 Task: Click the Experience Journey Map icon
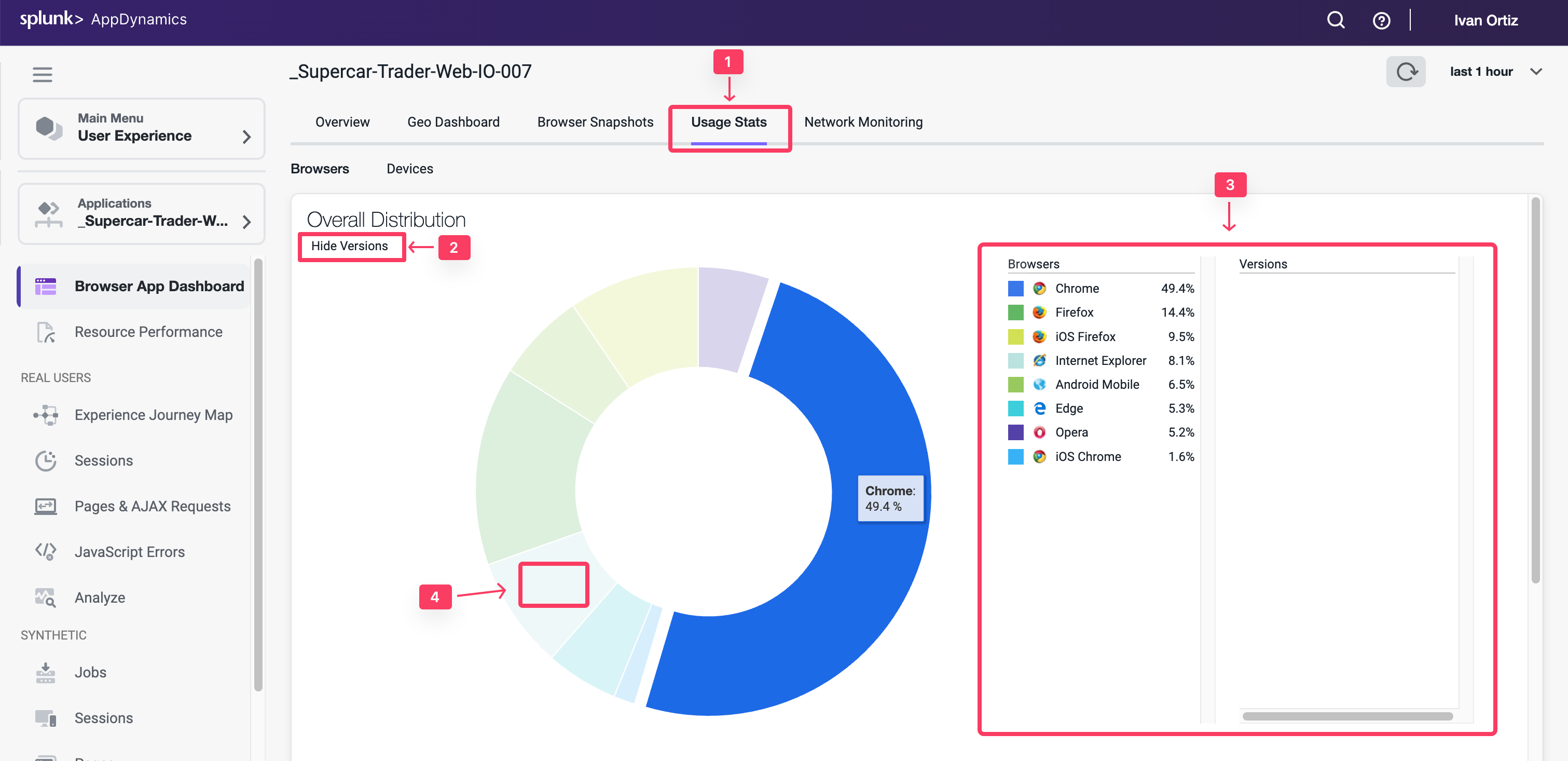pos(46,415)
